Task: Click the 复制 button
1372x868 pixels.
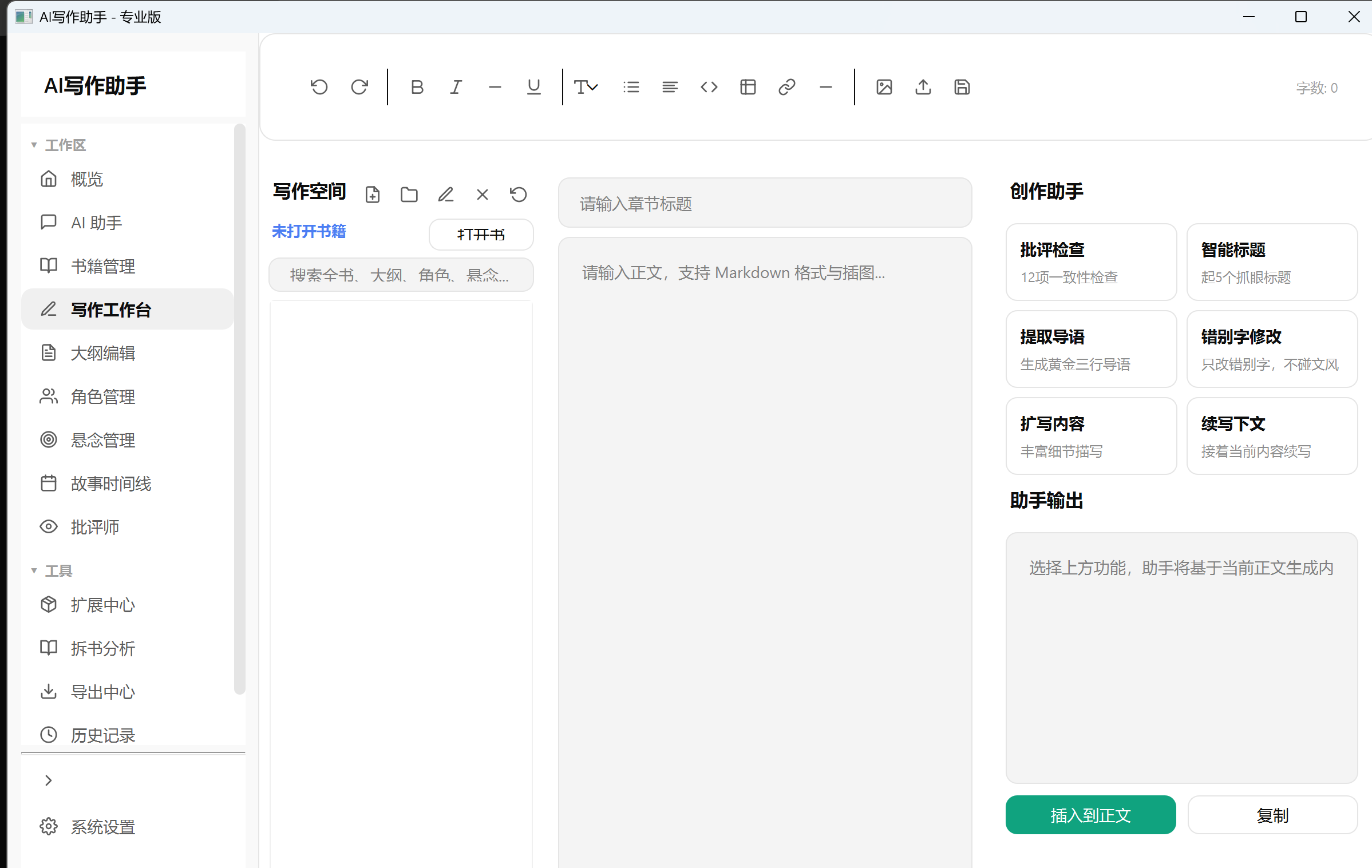Action: [1272, 815]
